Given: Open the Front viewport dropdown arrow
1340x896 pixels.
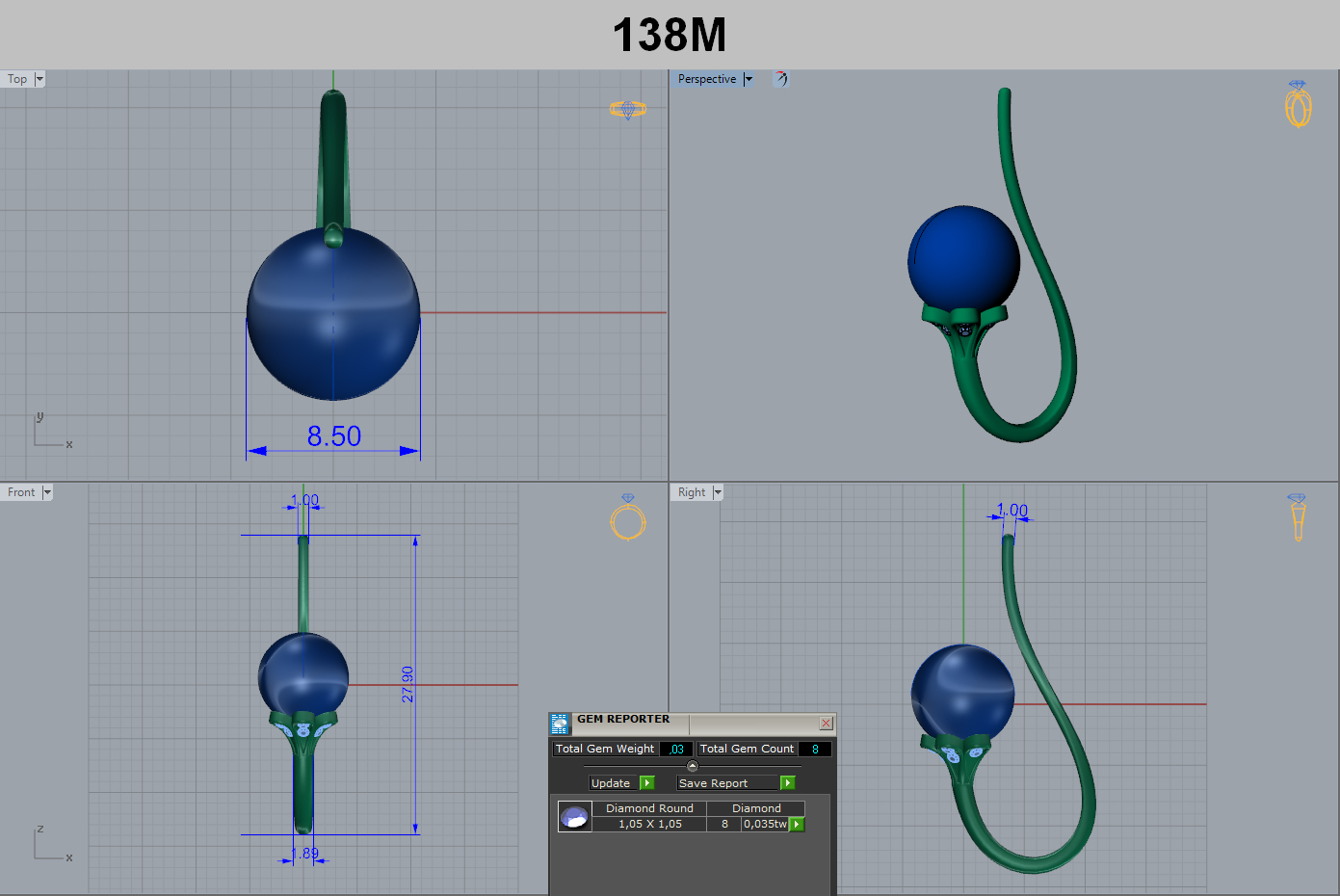Looking at the screenshot, I should point(46,492).
